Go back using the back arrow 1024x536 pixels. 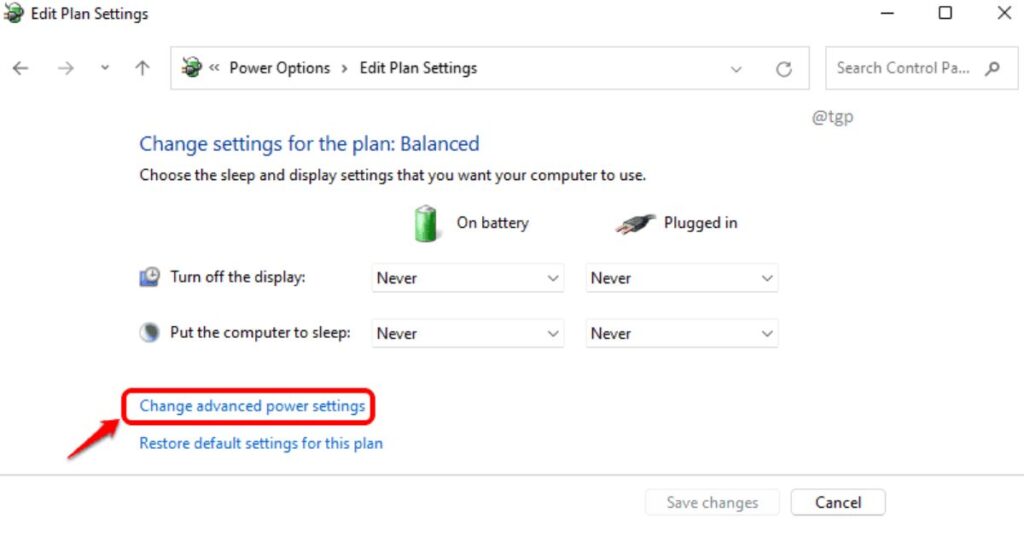click(21, 68)
